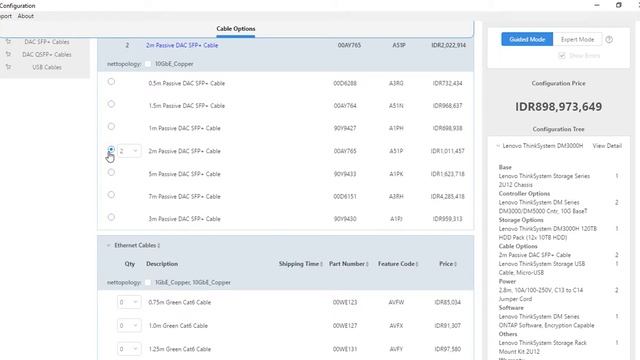This screenshot has width=640, height=360.
Task: Open the Cable Options tab
Action: (x=236, y=29)
